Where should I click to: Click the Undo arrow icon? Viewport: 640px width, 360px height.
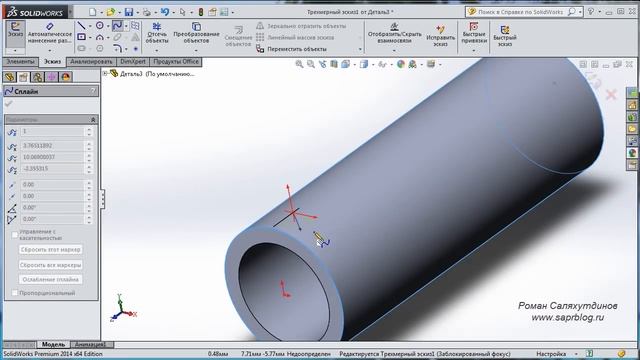[164, 12]
